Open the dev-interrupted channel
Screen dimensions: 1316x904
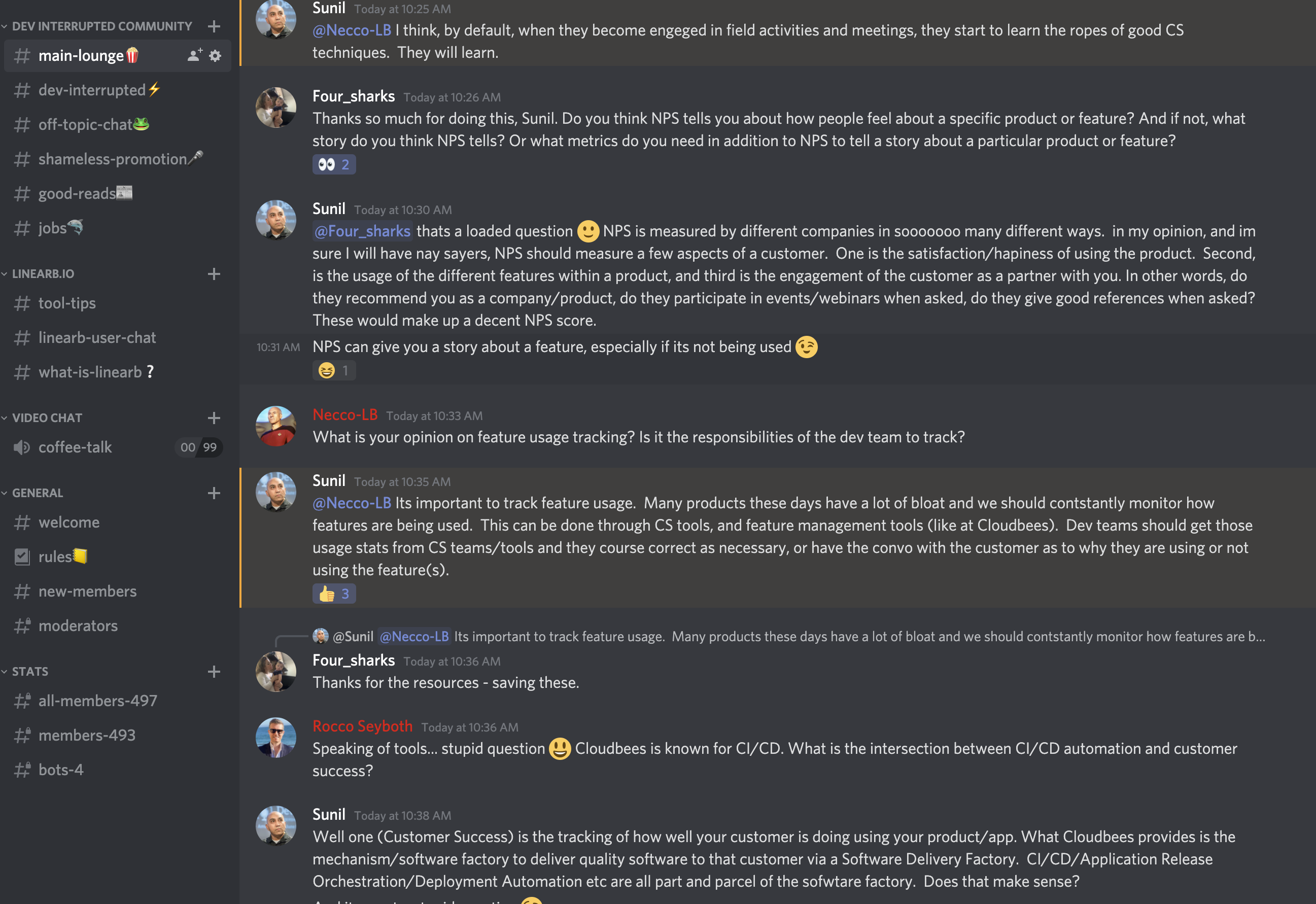[92, 90]
